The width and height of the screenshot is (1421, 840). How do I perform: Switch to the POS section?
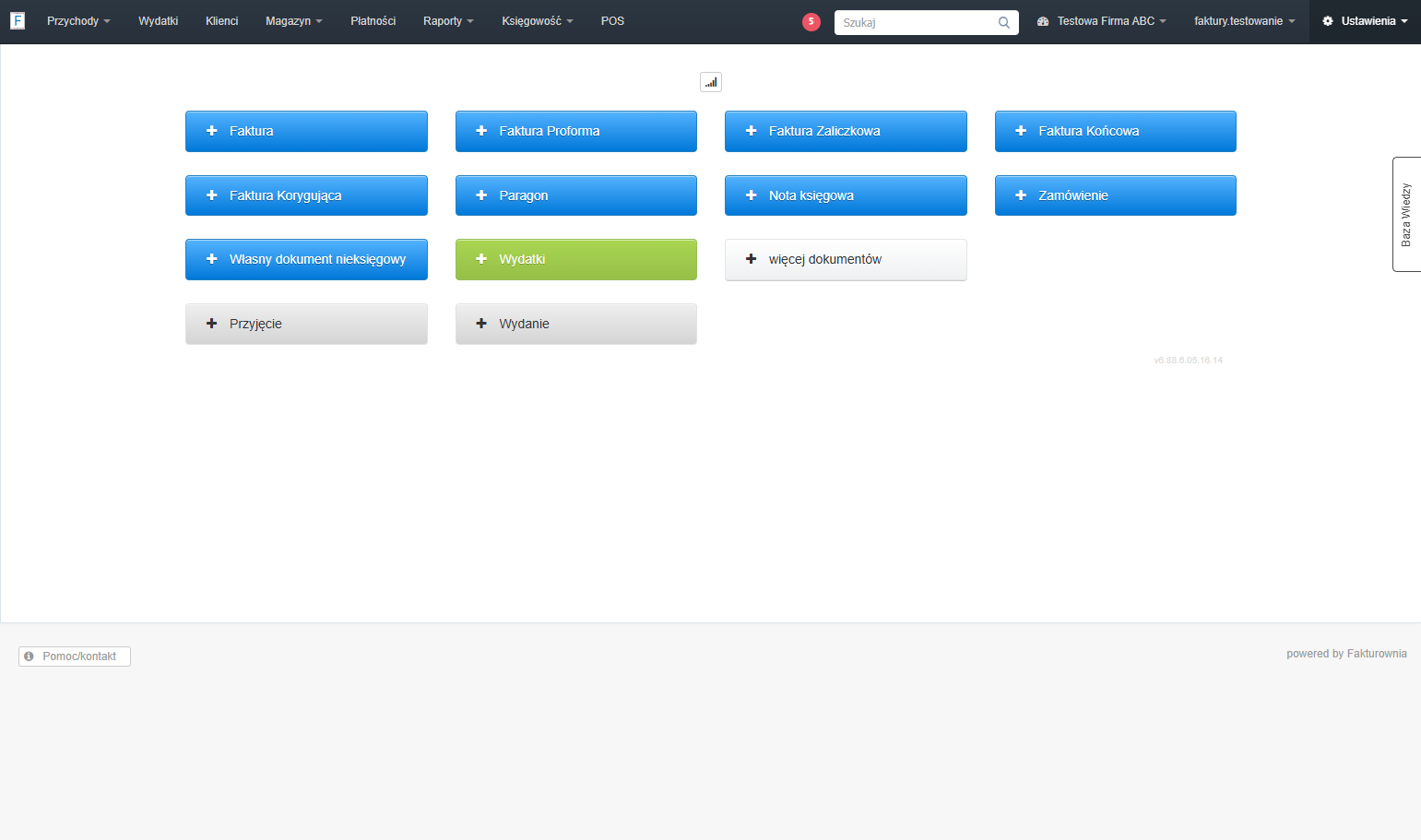612,21
